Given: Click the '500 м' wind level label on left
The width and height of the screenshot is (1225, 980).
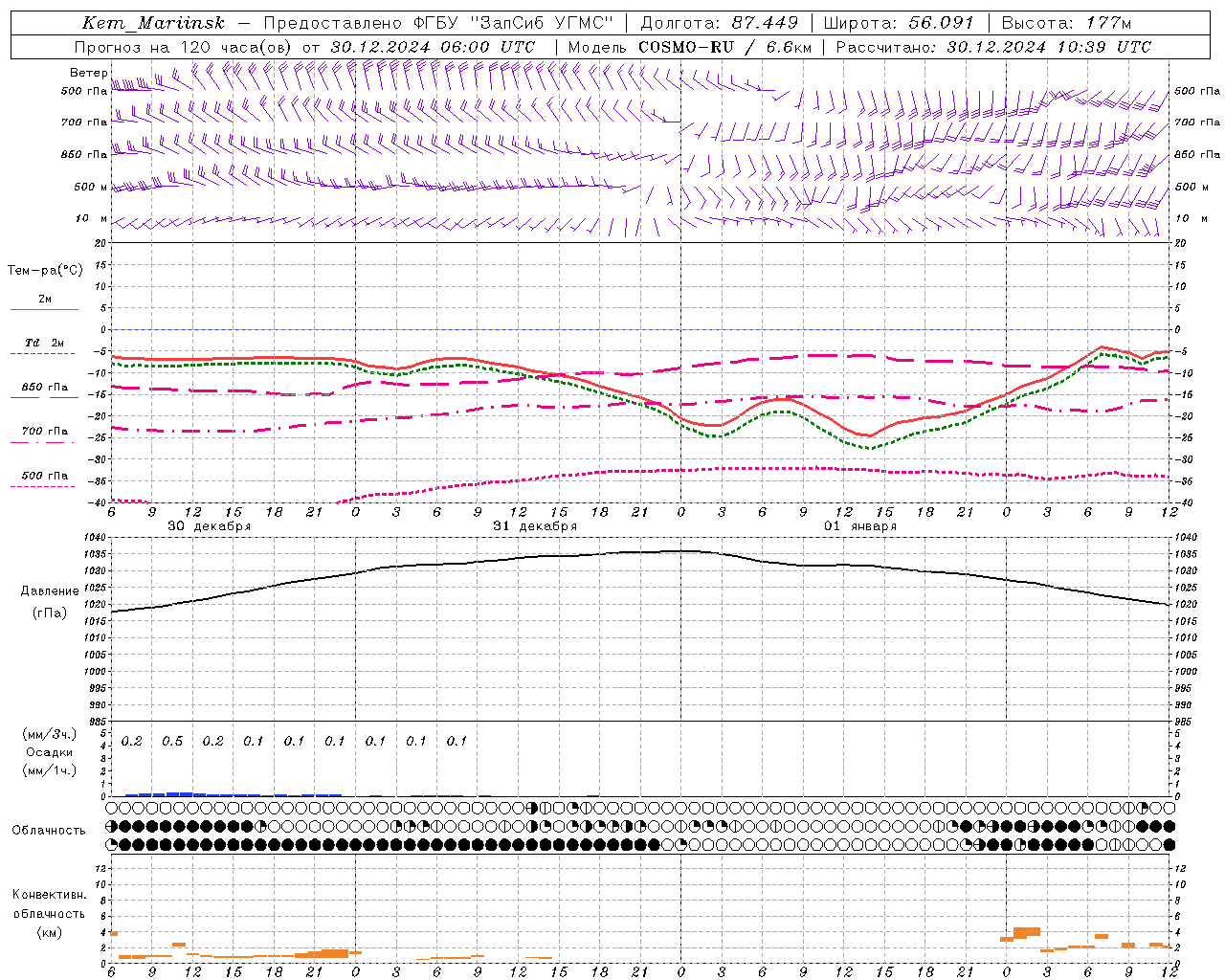Looking at the screenshot, I should [91, 188].
